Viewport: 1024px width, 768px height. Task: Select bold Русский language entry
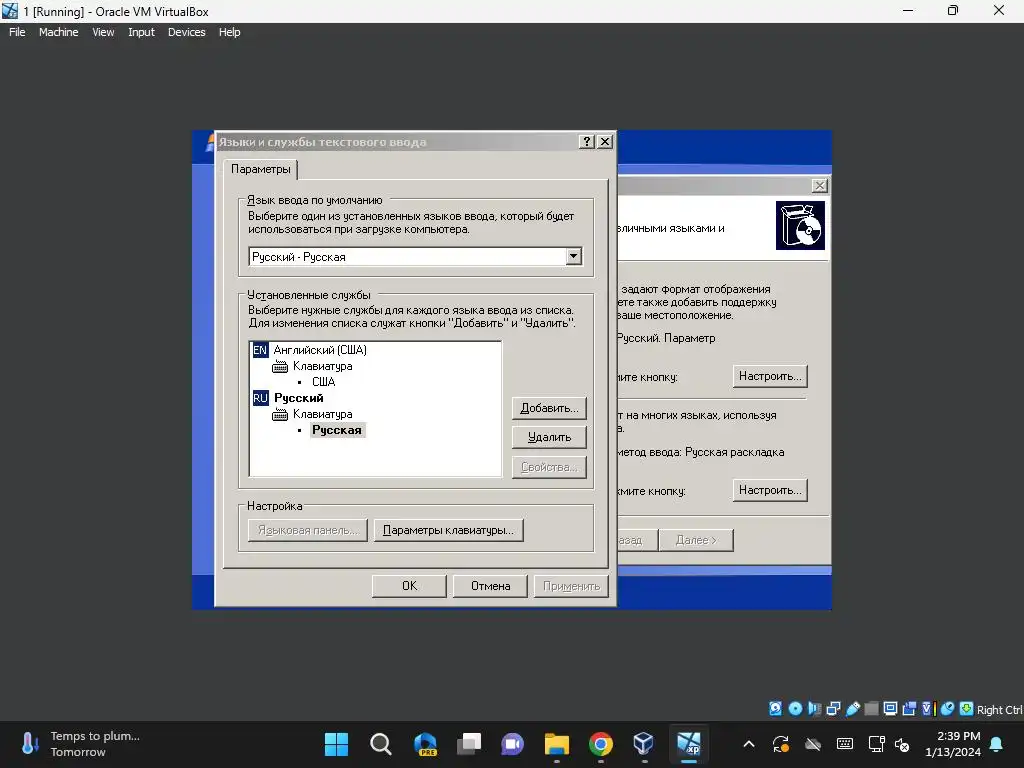pos(298,398)
